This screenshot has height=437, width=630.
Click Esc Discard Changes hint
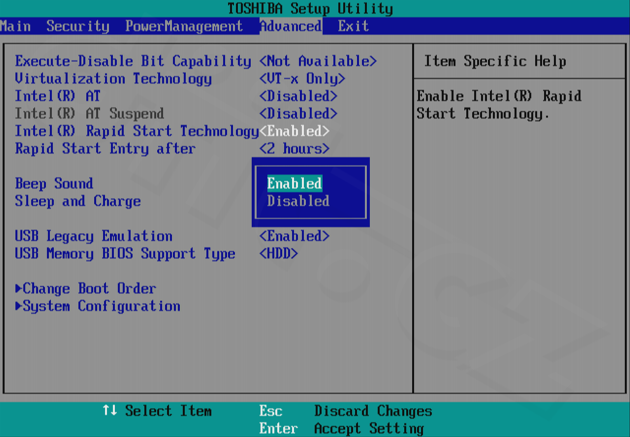pos(346,411)
